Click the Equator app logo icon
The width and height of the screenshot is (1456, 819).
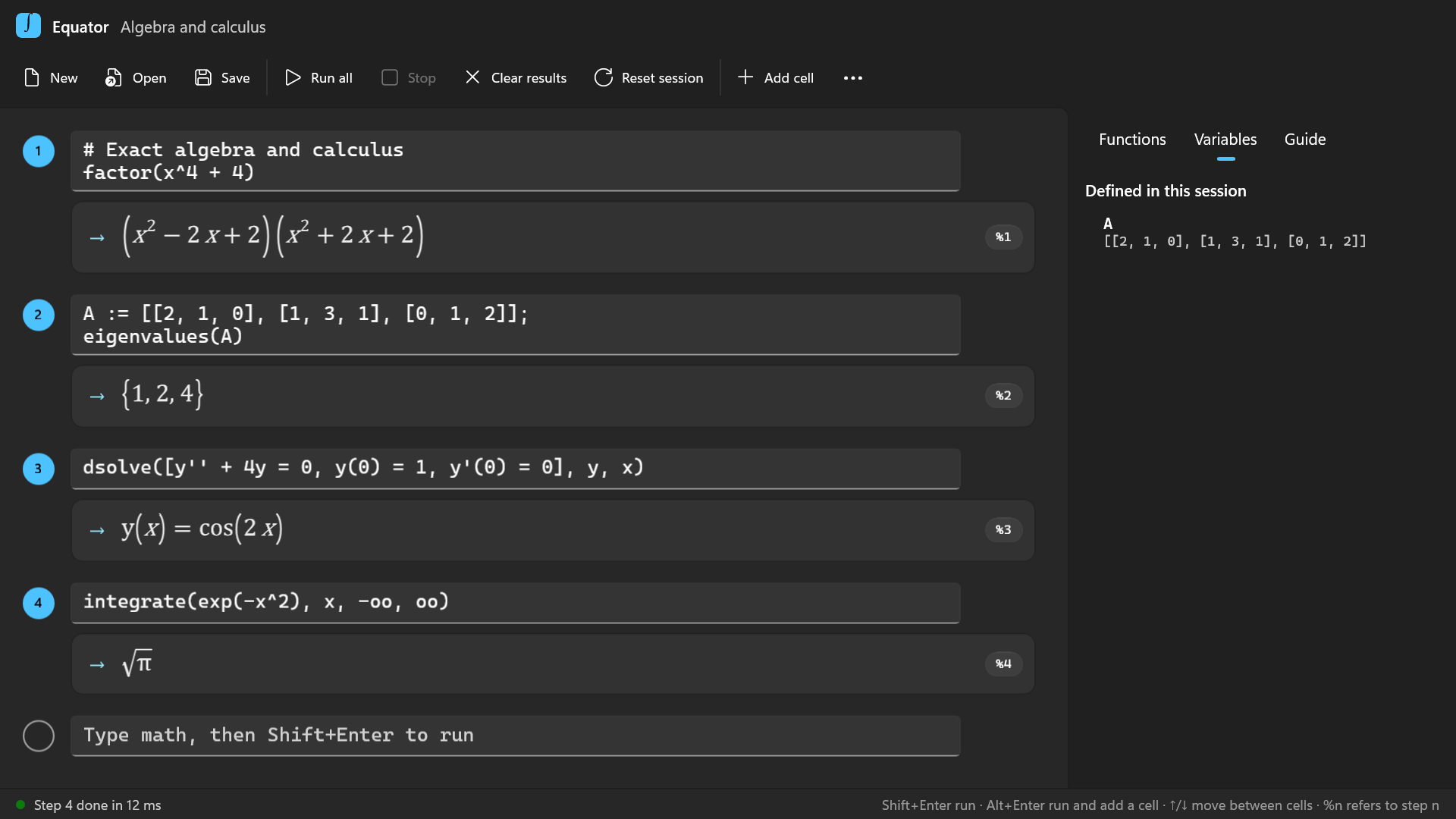click(28, 26)
